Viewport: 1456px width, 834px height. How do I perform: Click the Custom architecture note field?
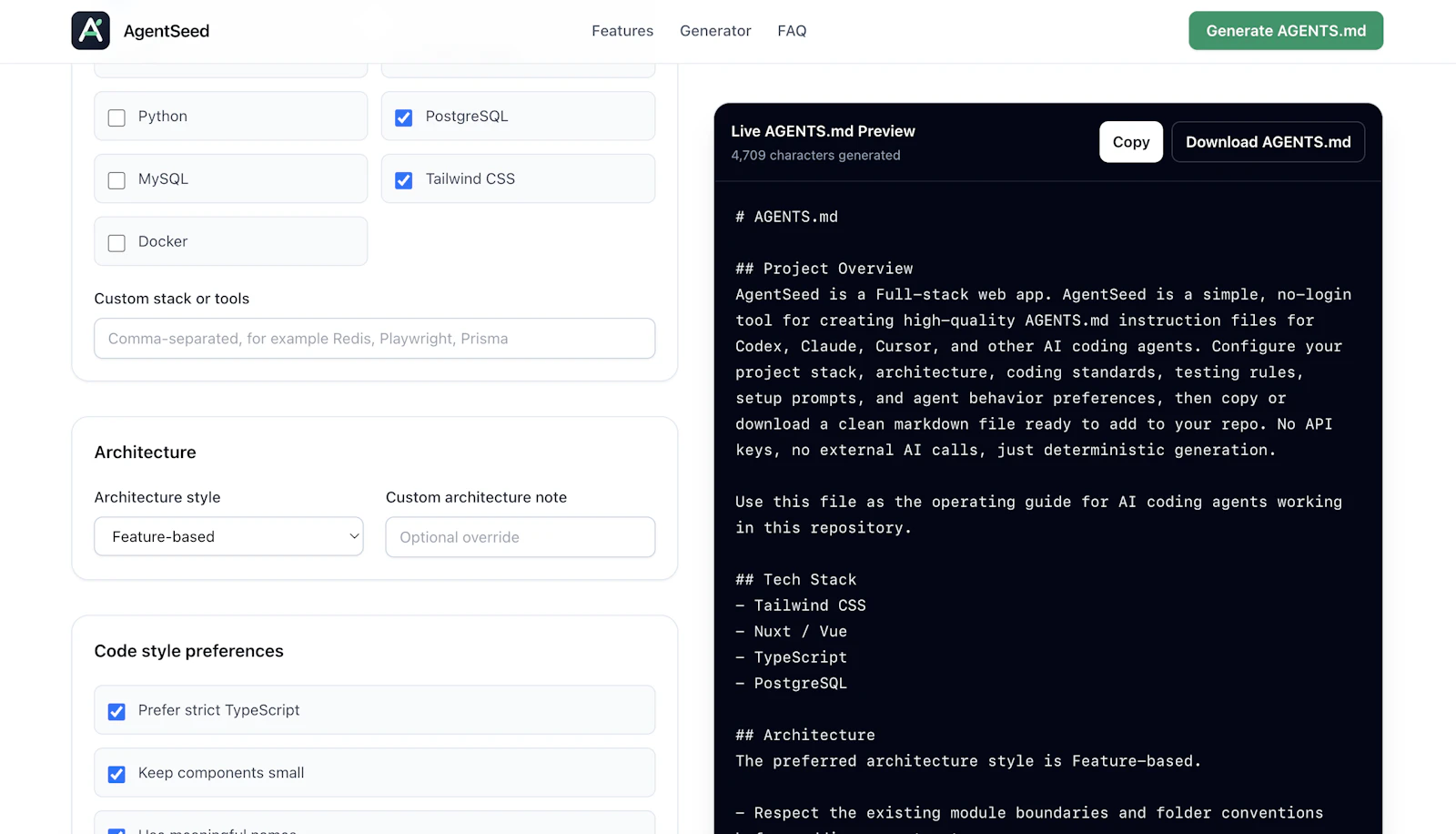pyautogui.click(x=521, y=537)
